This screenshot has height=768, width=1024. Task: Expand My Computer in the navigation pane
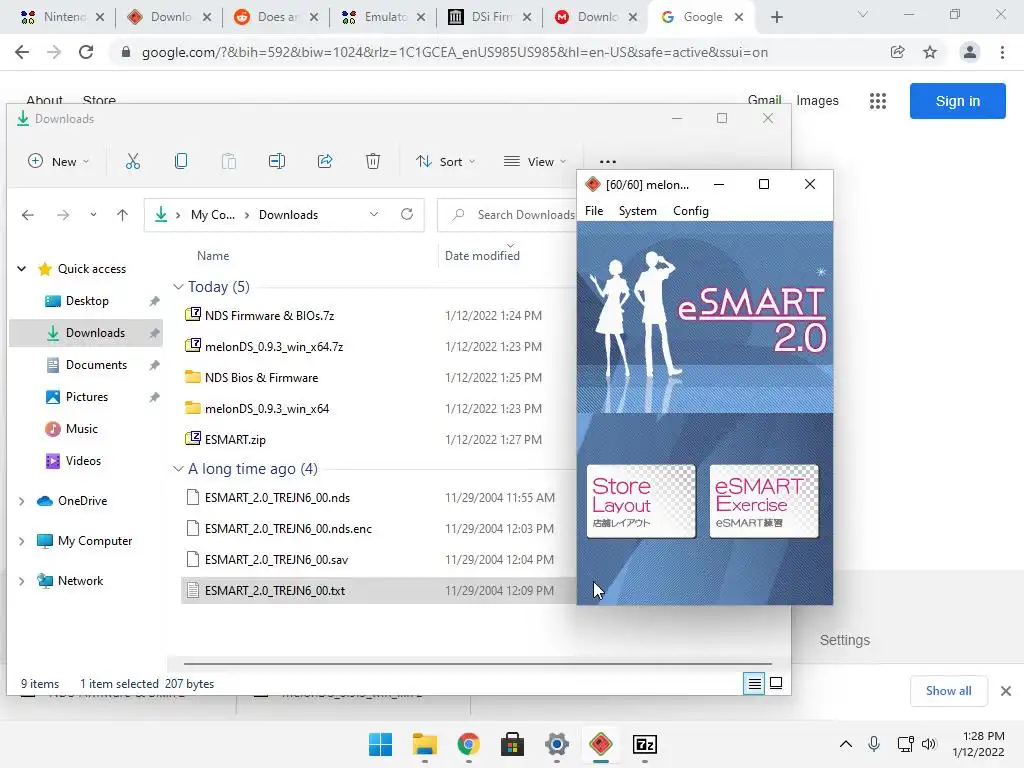point(22,541)
